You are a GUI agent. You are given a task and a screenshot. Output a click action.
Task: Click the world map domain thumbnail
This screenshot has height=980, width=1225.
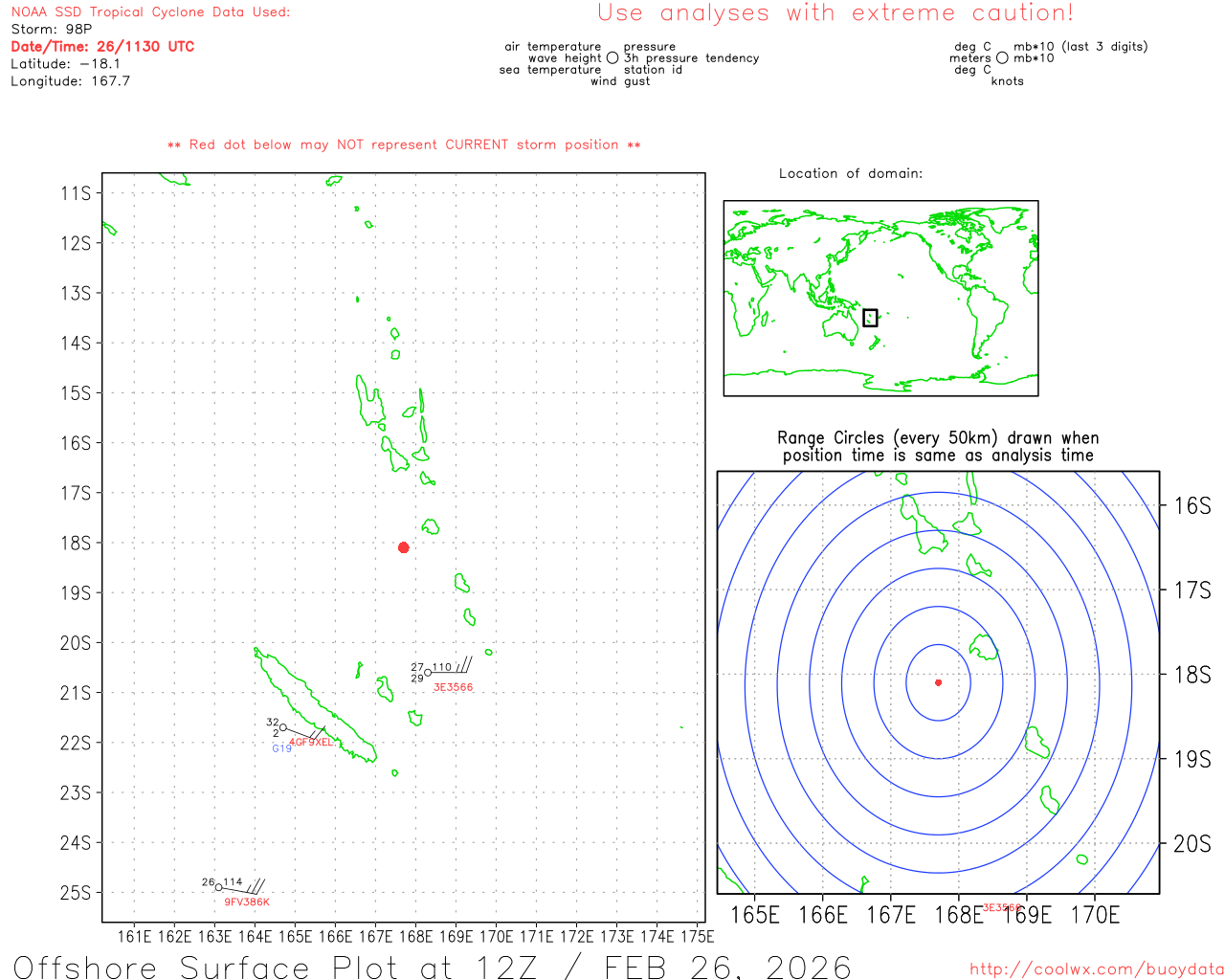tap(880, 299)
